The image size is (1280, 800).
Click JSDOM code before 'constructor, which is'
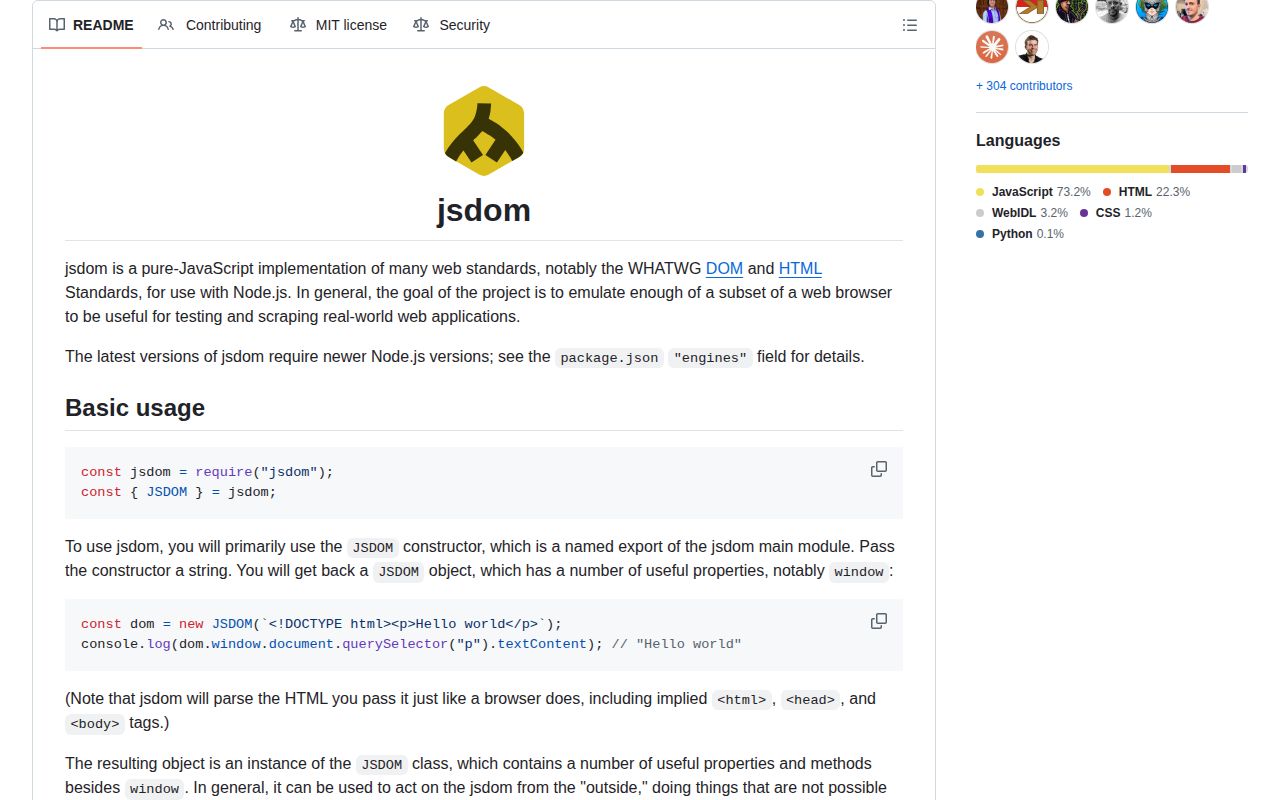373,548
